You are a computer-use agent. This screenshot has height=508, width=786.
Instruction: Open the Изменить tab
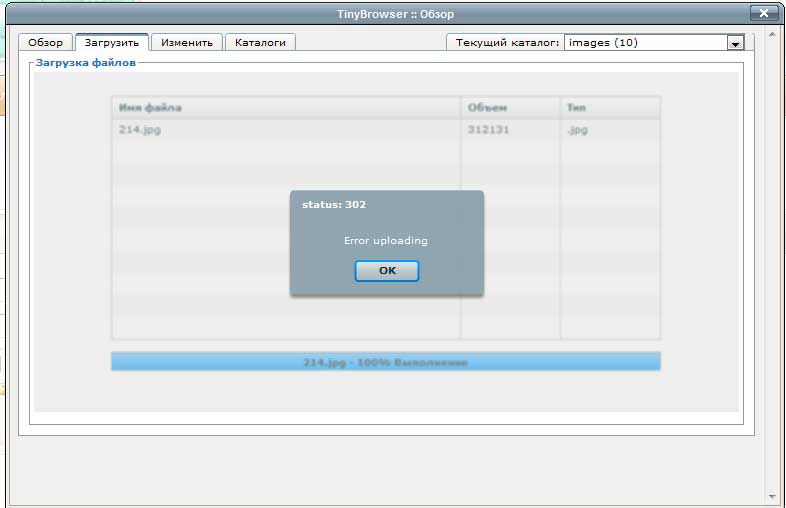pyautogui.click(x=187, y=43)
